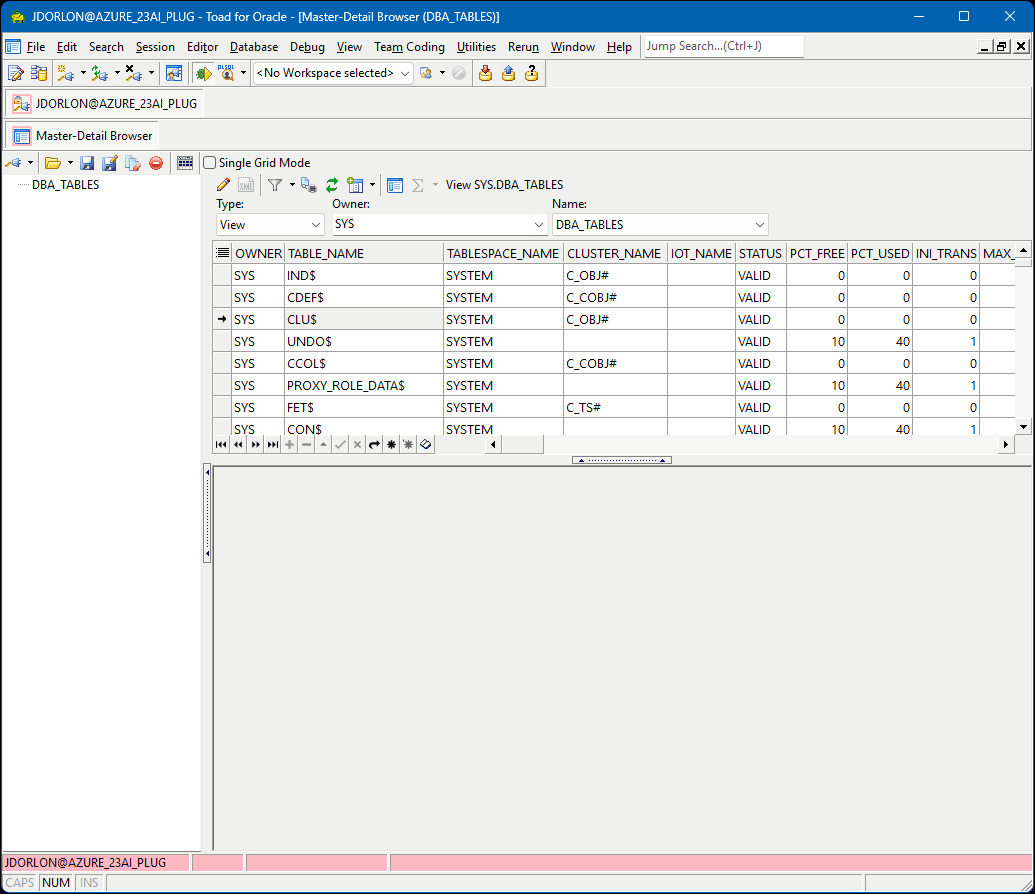The image size is (1035, 894).
Task: Click grid vertical scrollbar down arrow
Action: pyautogui.click(x=1024, y=427)
